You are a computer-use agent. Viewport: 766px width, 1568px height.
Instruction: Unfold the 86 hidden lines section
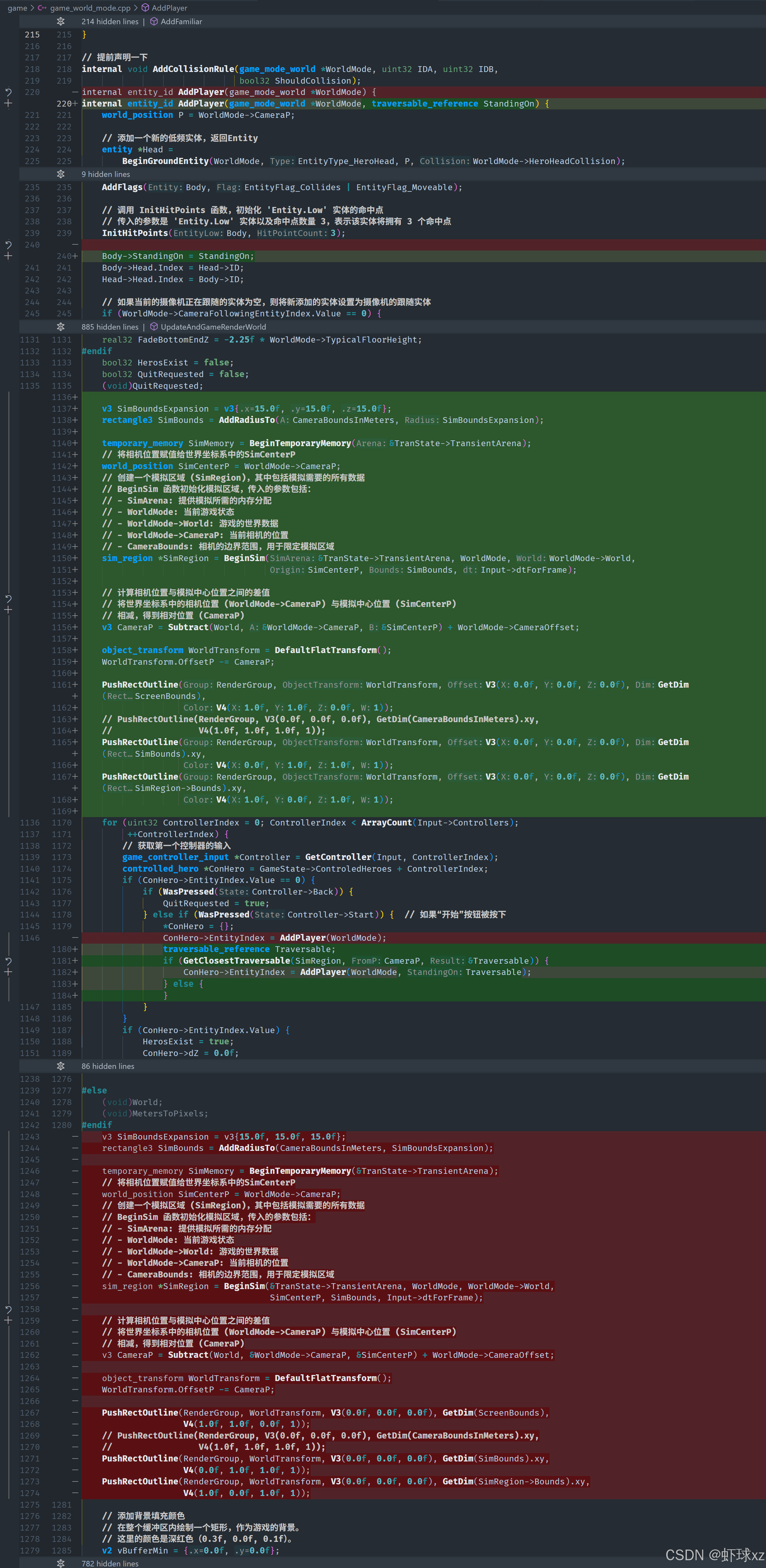pyautogui.click(x=61, y=1066)
